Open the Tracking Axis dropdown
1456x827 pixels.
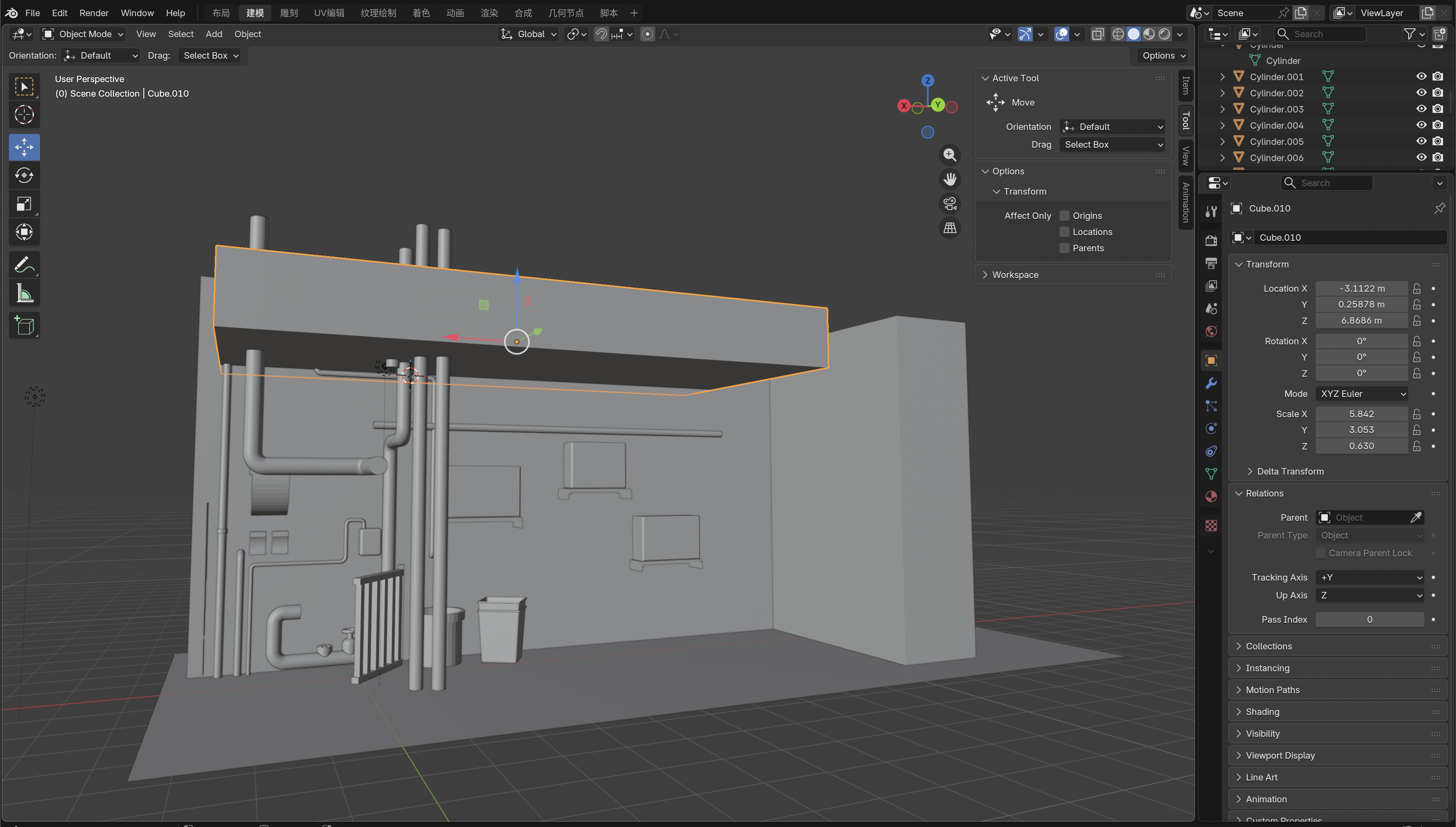click(x=1369, y=578)
